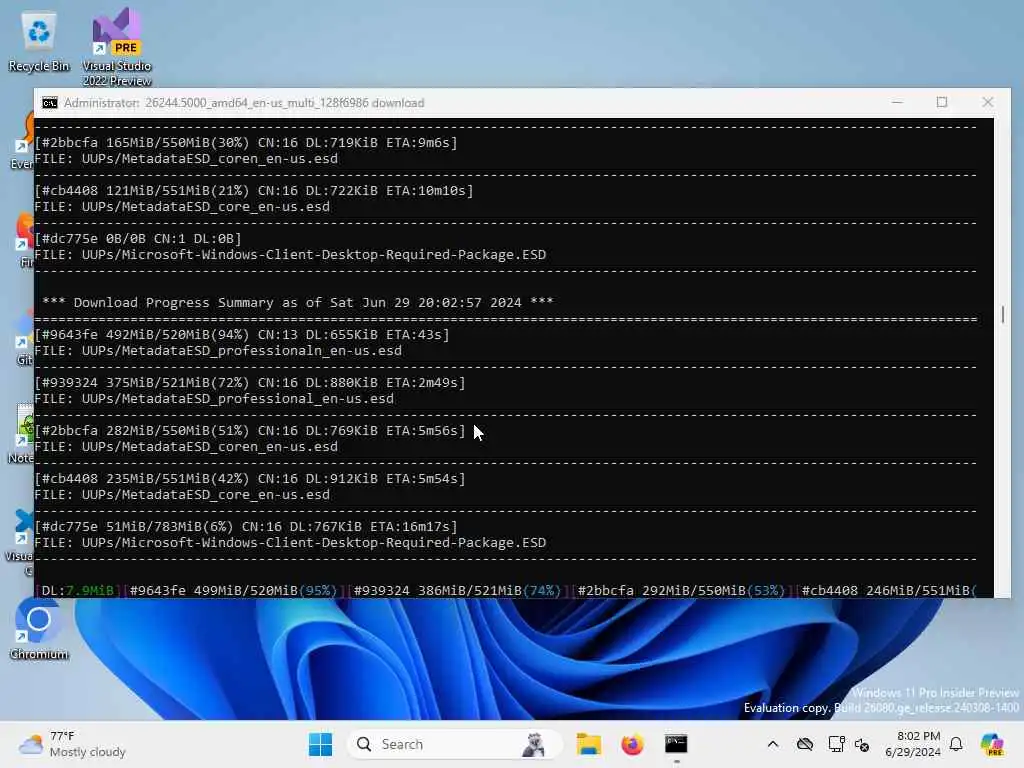Open the clock showing 8:02 PM
The height and width of the screenshot is (768, 1024).
pos(913,744)
